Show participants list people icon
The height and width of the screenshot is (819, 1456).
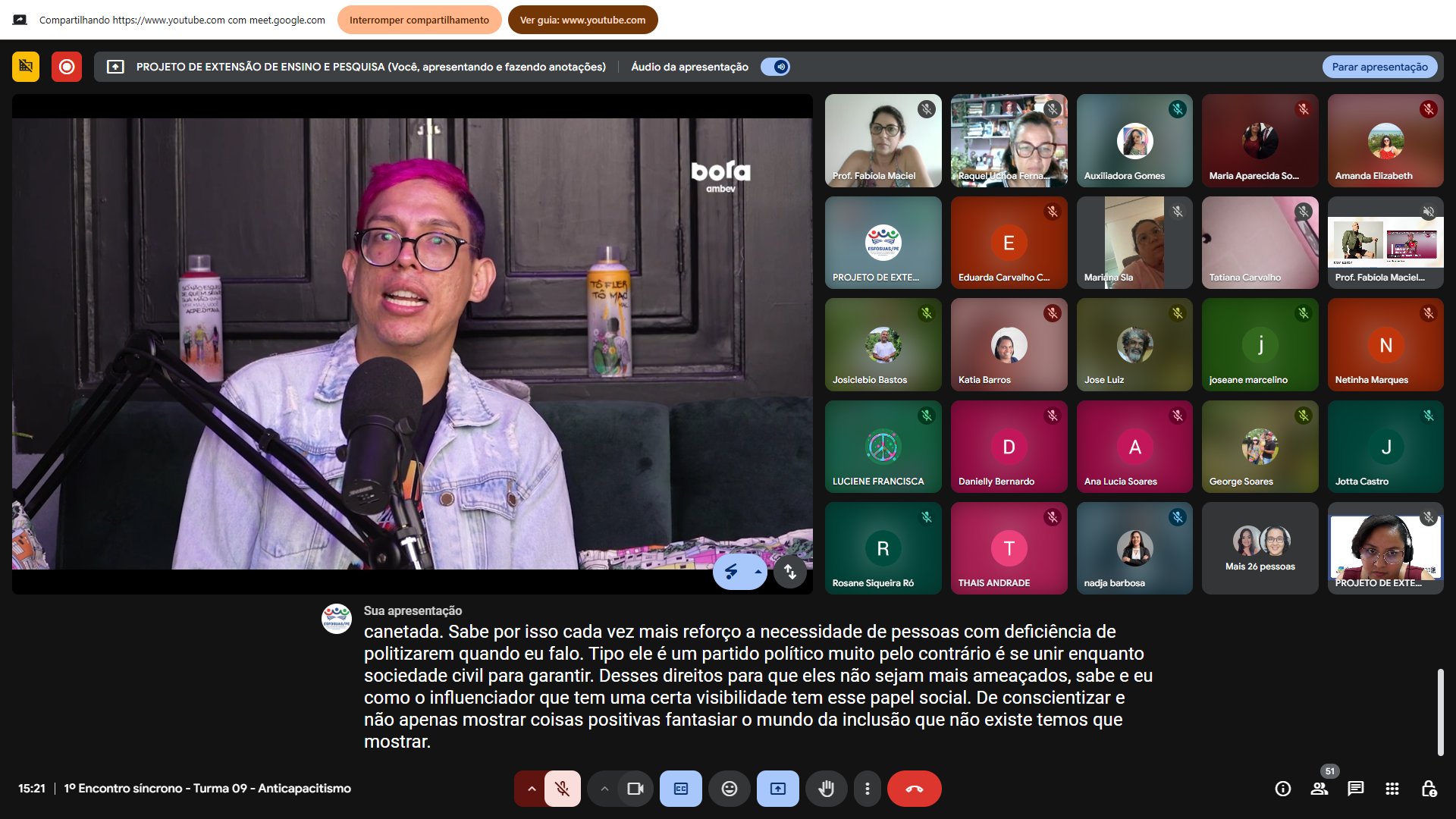click(1319, 789)
